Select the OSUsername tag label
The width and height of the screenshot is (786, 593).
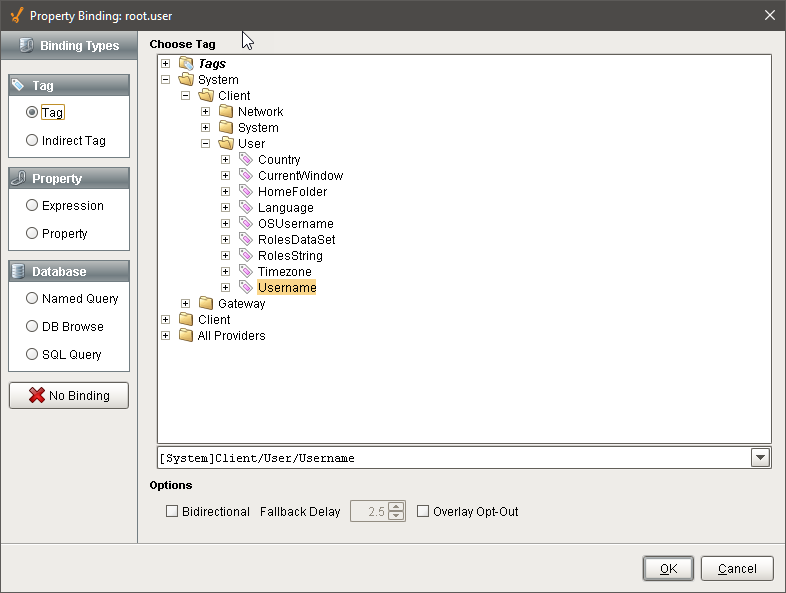(296, 224)
